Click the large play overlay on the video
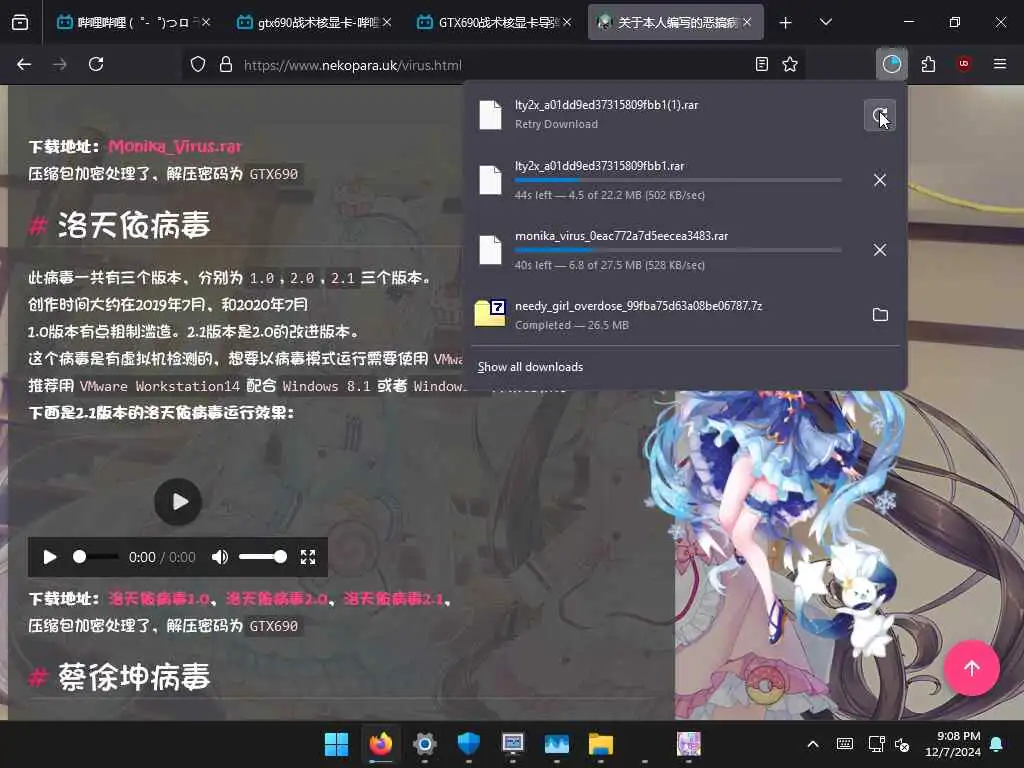This screenshot has height=768, width=1024. (x=178, y=502)
